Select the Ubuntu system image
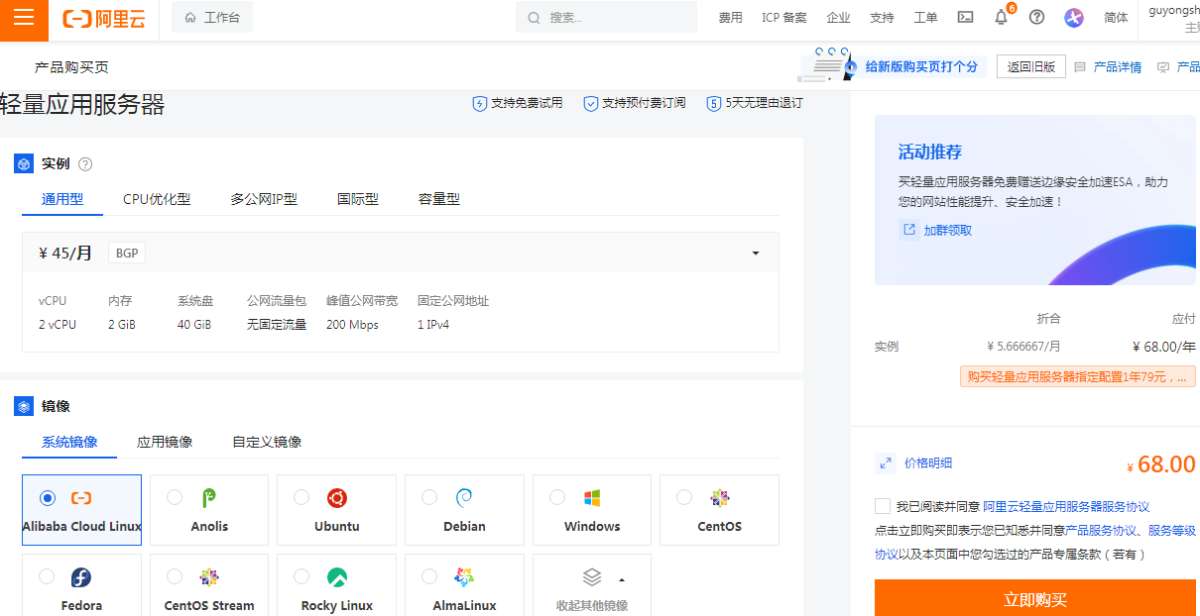The width and height of the screenshot is (1200, 616). coord(336,509)
